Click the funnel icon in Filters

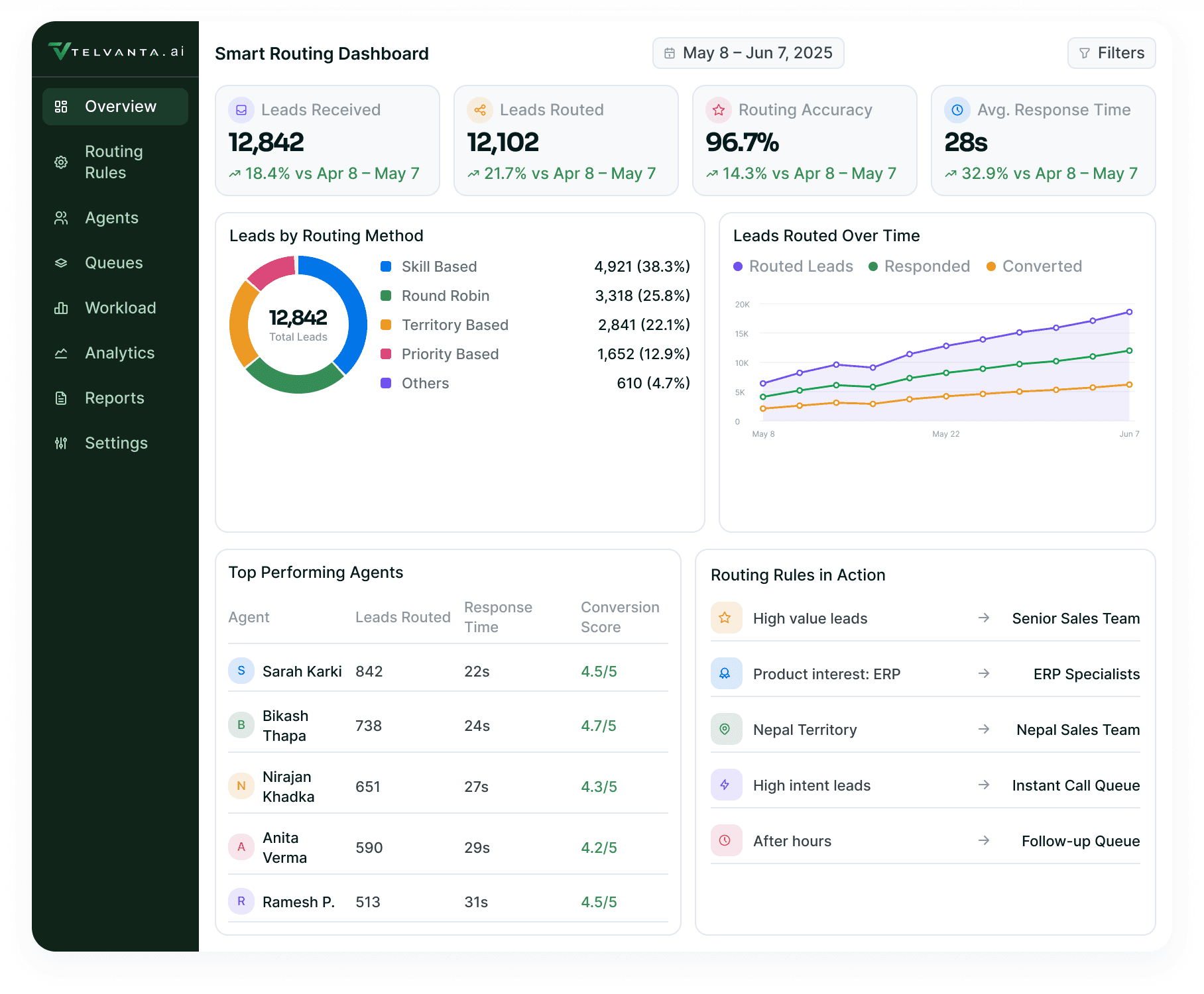[x=1085, y=53]
